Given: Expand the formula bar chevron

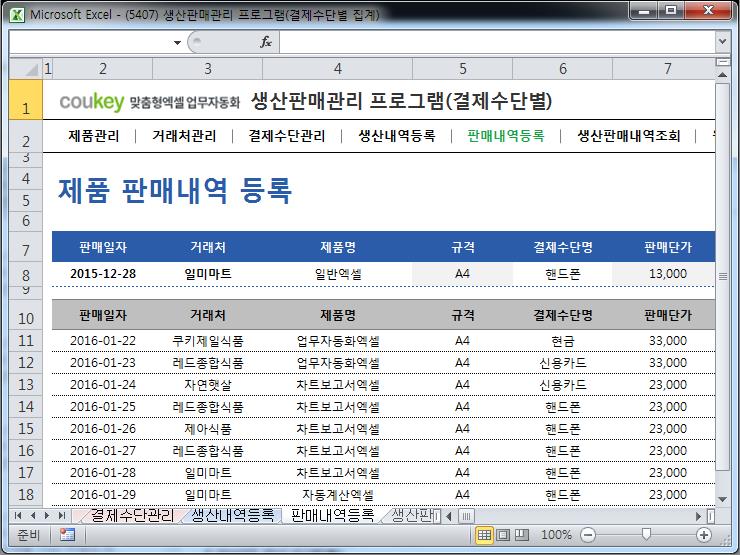Looking at the screenshot, I should (722, 42).
